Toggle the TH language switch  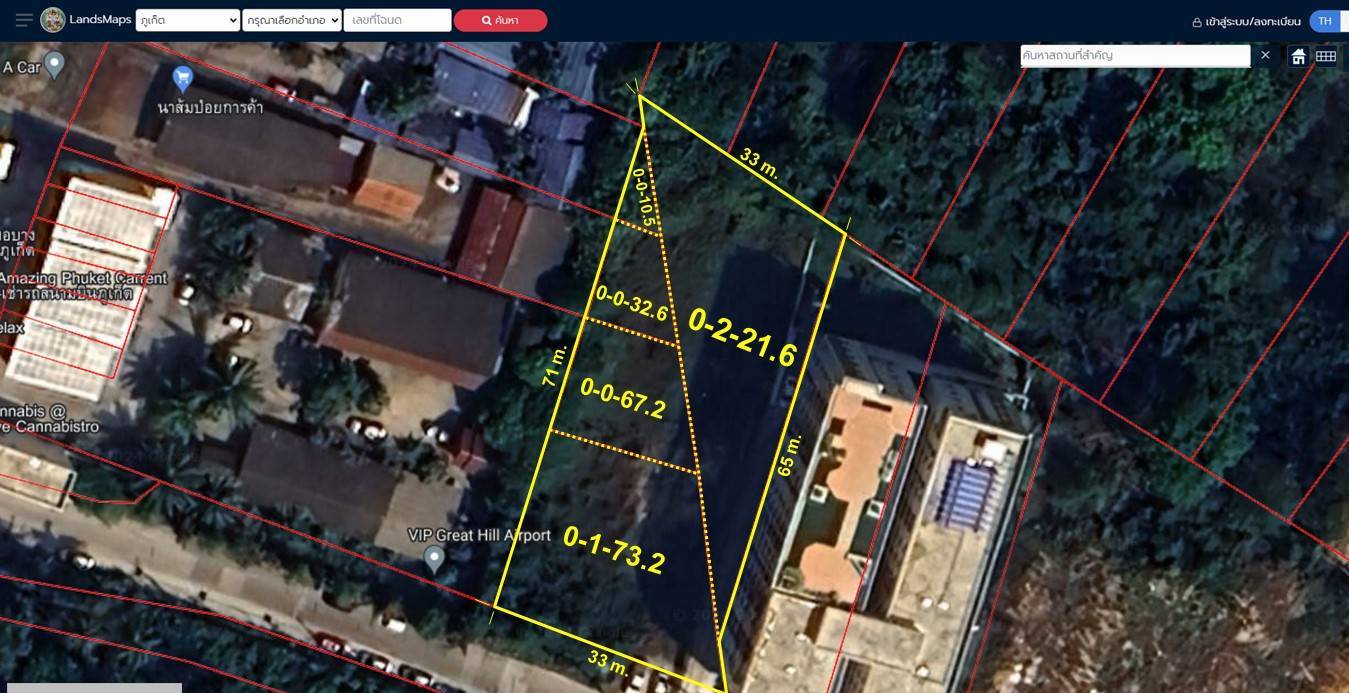(x=1326, y=21)
